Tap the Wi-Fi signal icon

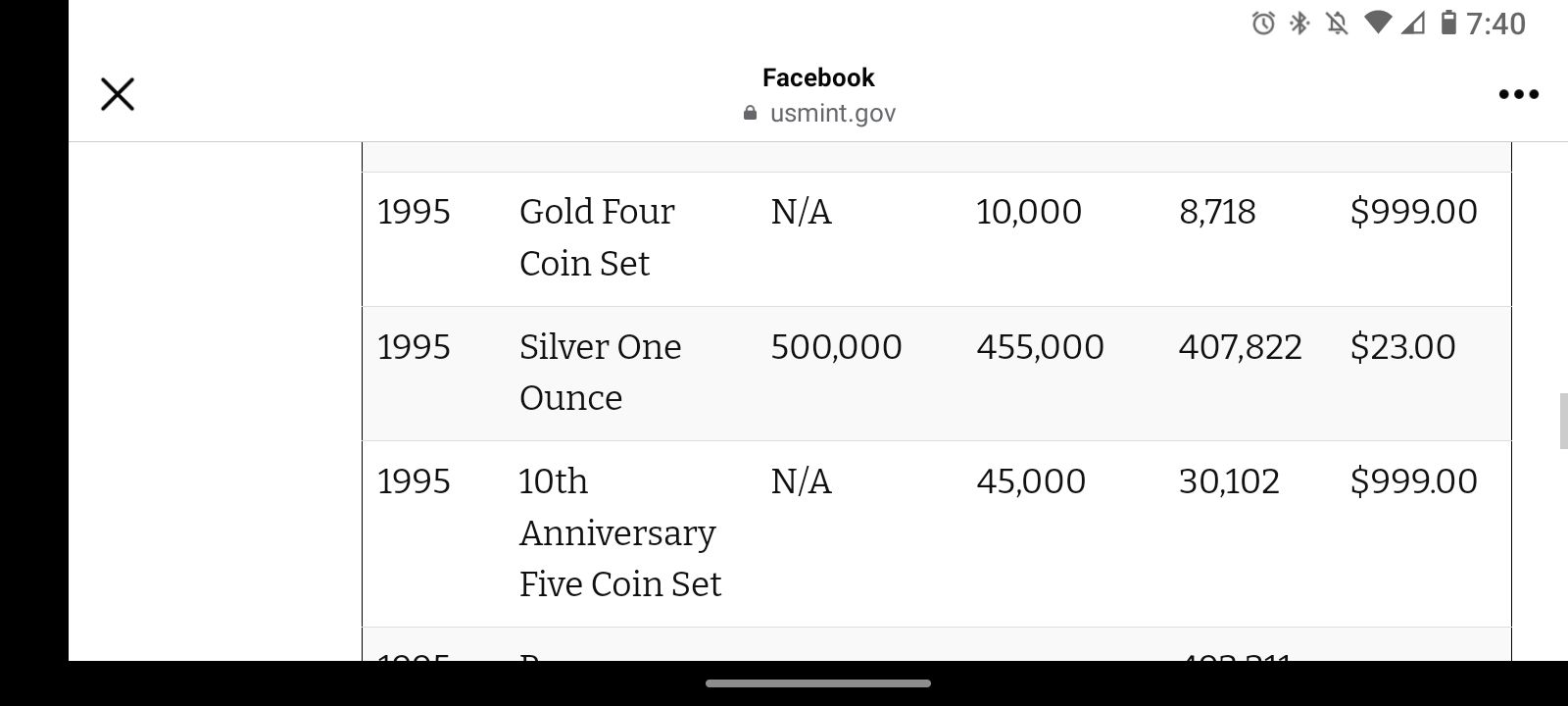coord(1378,23)
